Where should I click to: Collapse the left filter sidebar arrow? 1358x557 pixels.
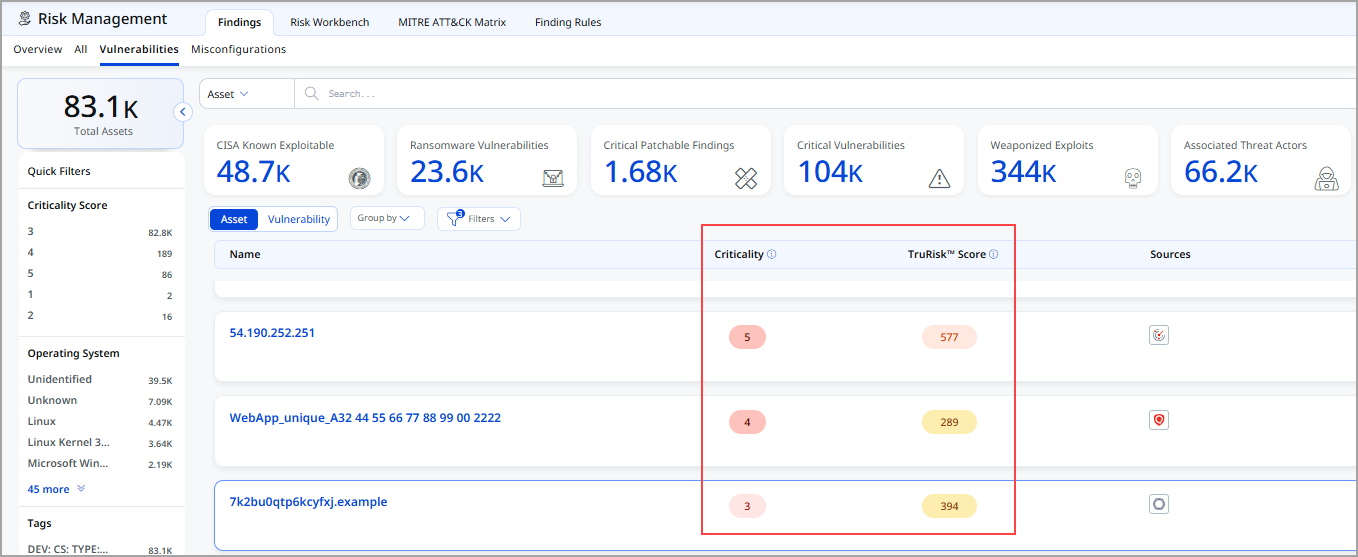pos(183,112)
